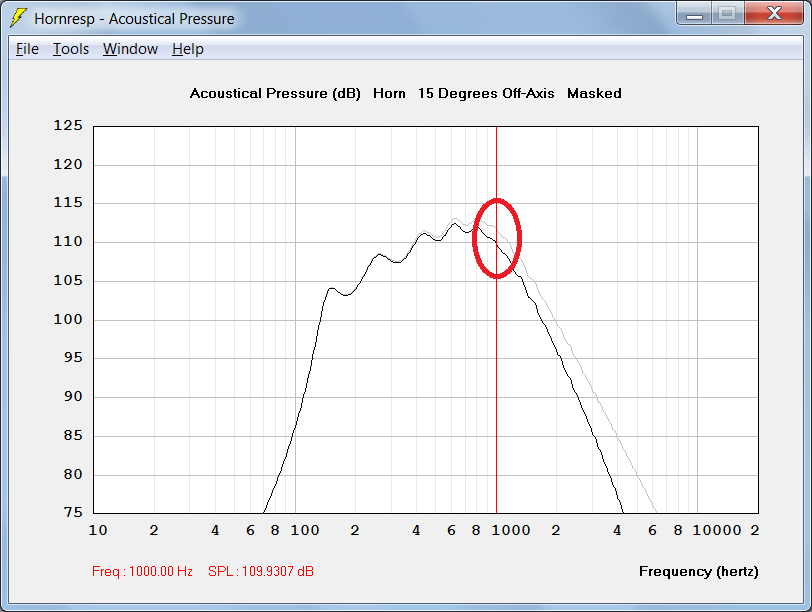Open the Help menu
The image size is (812, 612).
point(187,49)
